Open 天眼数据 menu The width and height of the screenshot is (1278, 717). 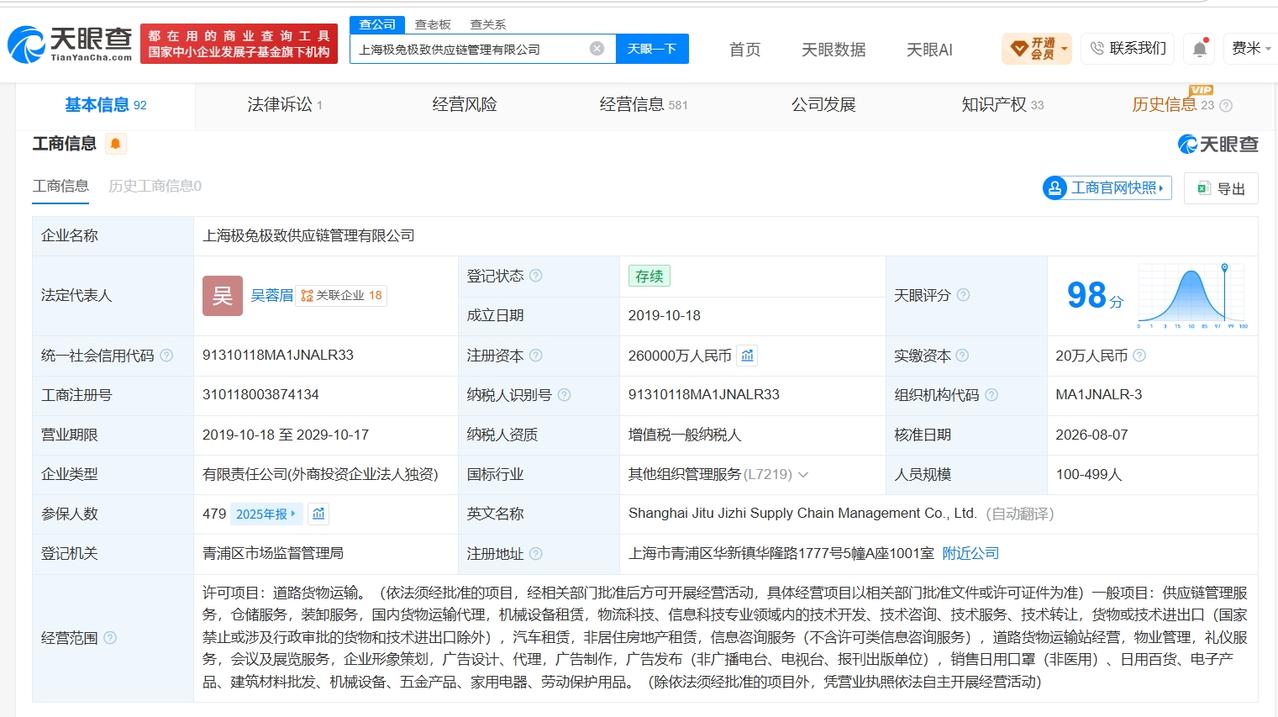point(833,49)
